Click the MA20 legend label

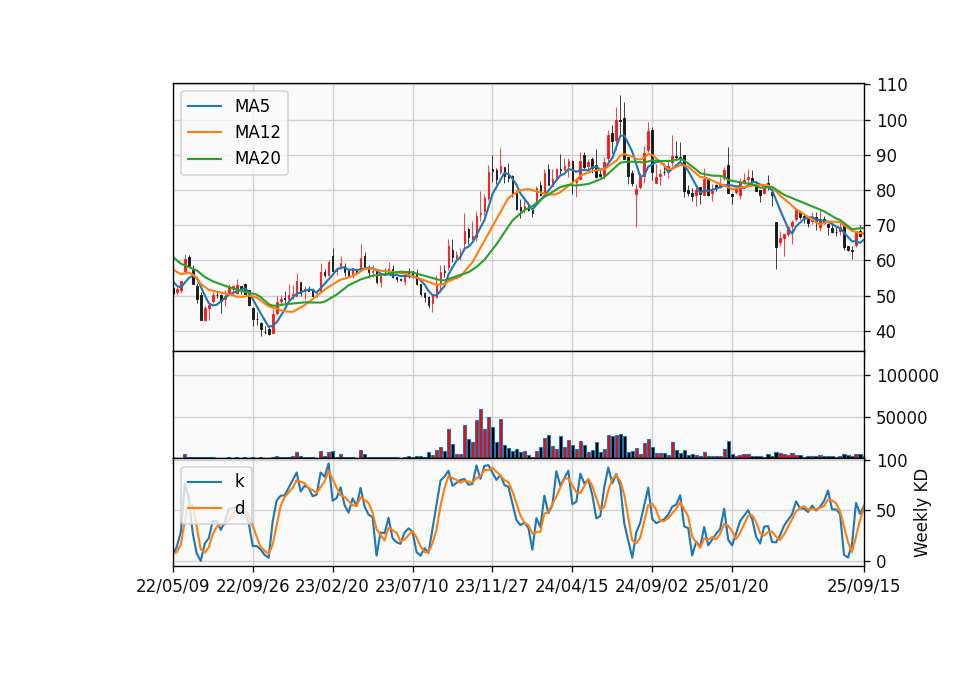257,158
